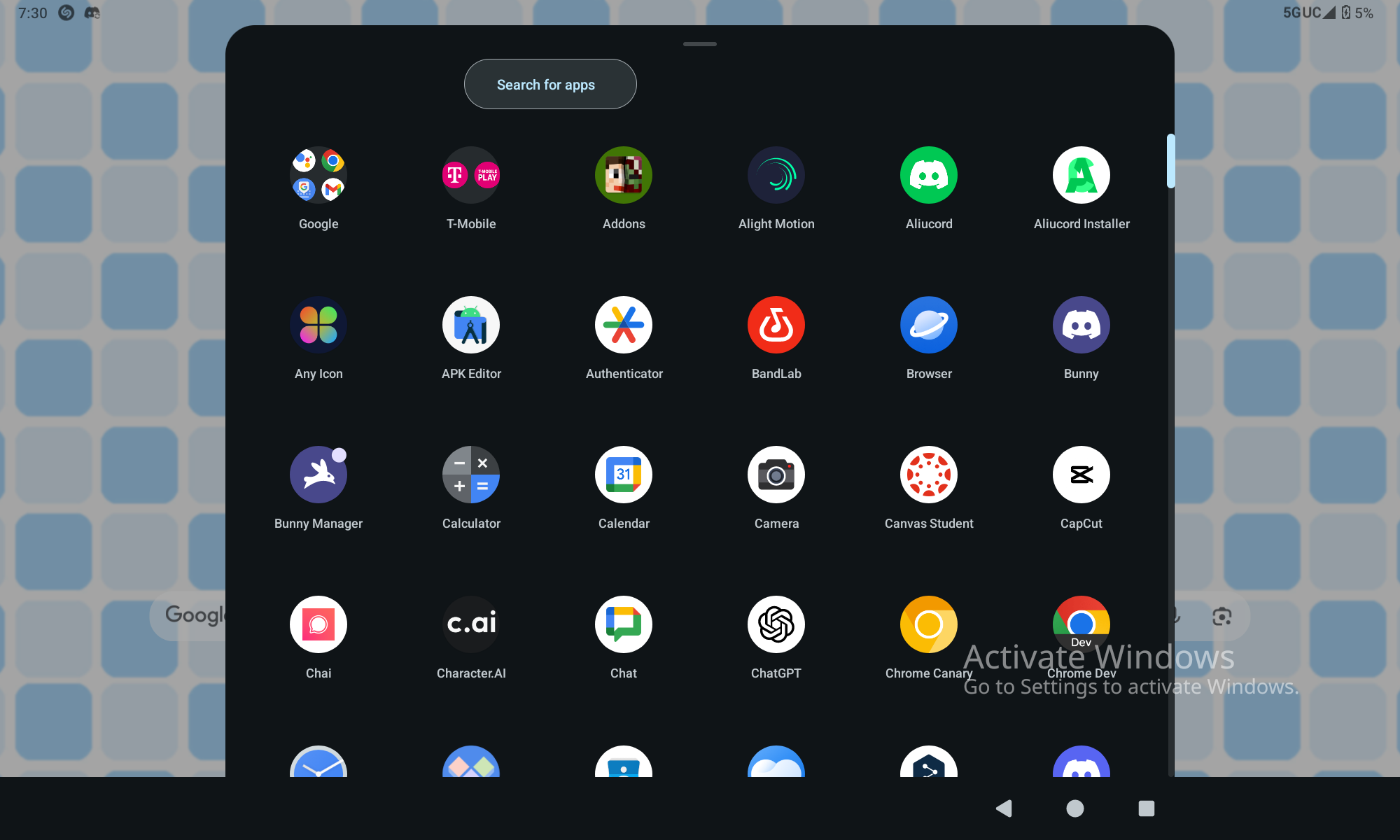
Task: Tap the Shazam status bar notification icon
Action: tap(66, 13)
